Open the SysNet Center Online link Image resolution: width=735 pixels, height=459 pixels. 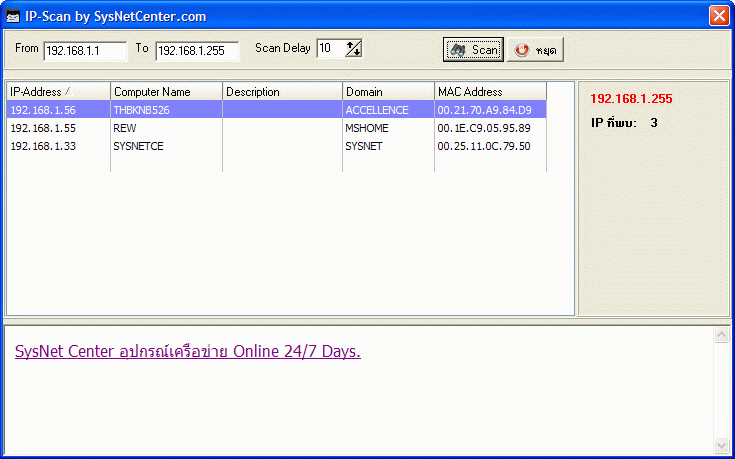coord(187,352)
